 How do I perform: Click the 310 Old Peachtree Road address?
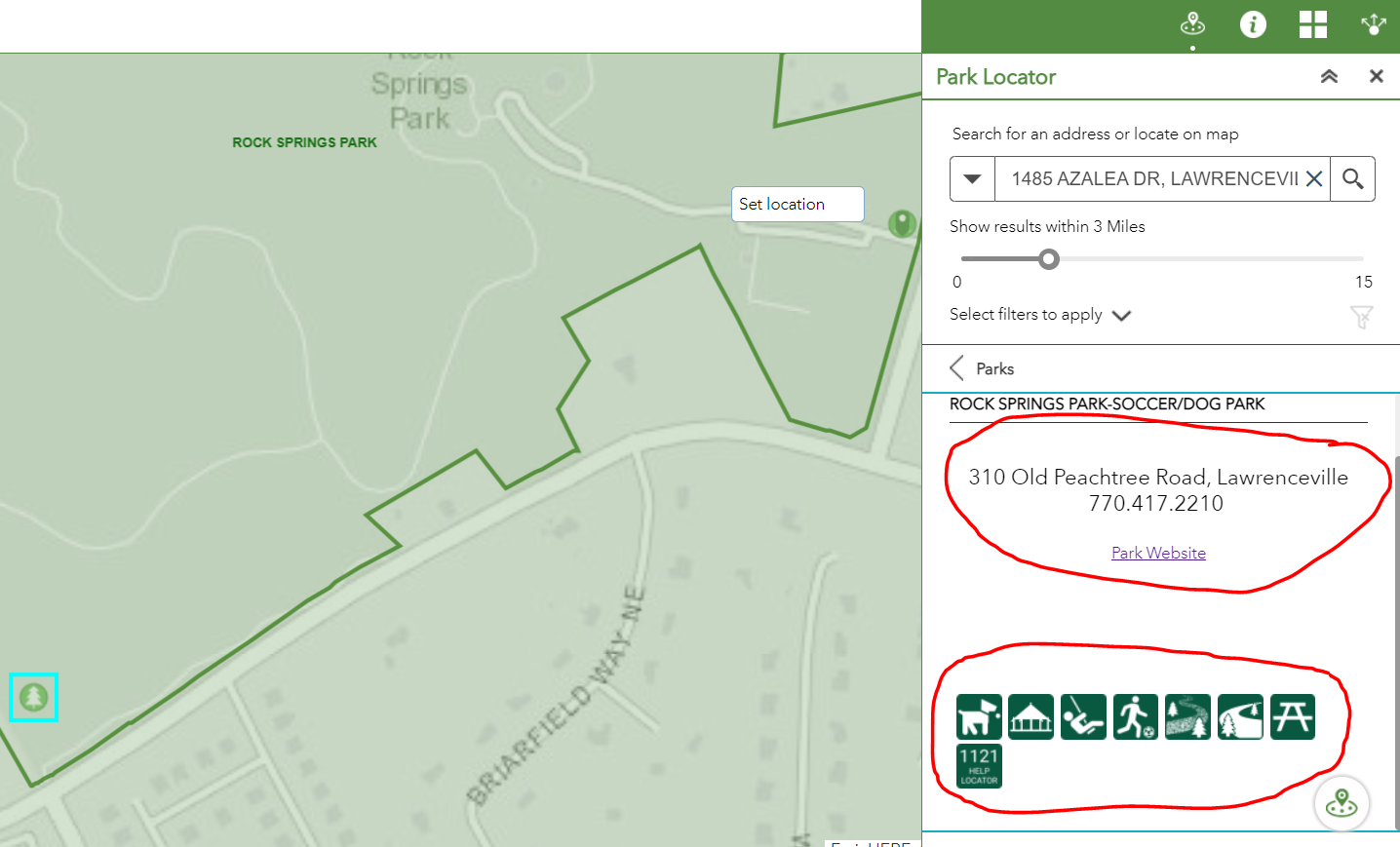point(1158,477)
